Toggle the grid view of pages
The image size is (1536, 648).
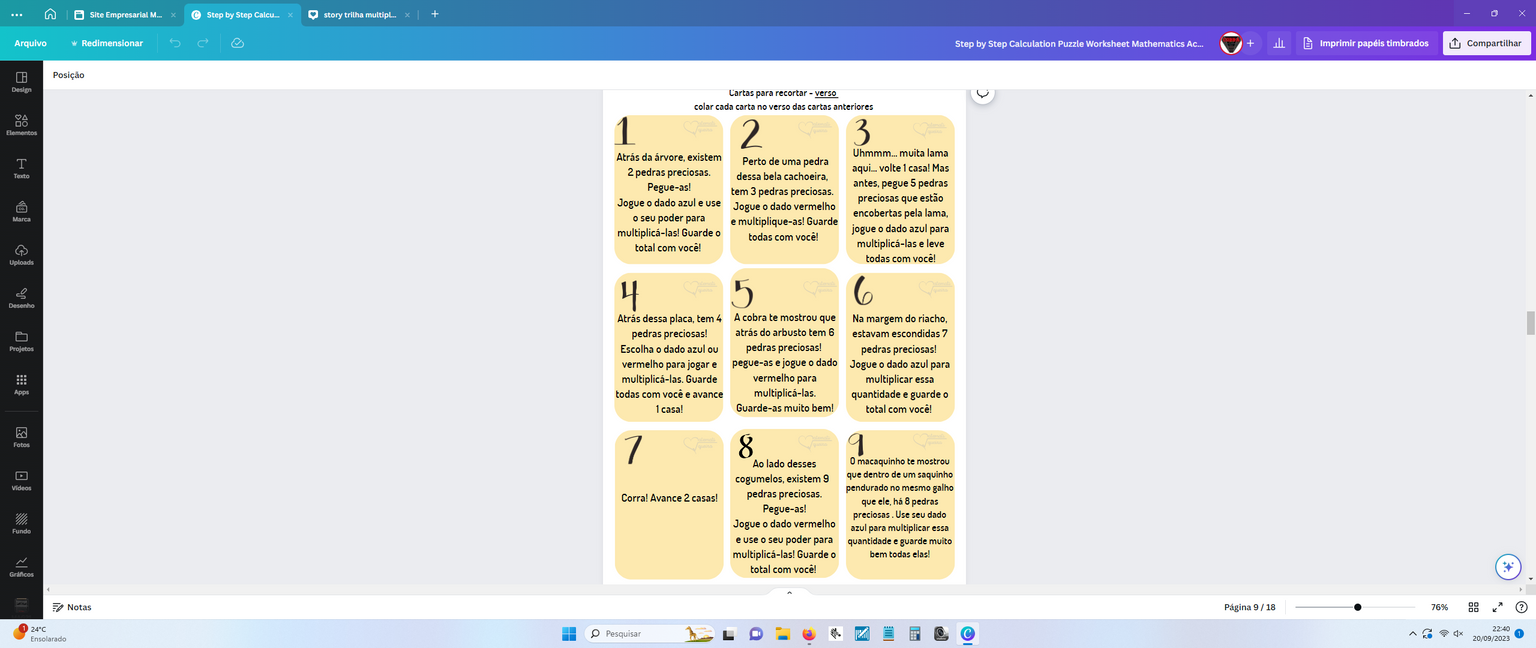click(x=1473, y=607)
